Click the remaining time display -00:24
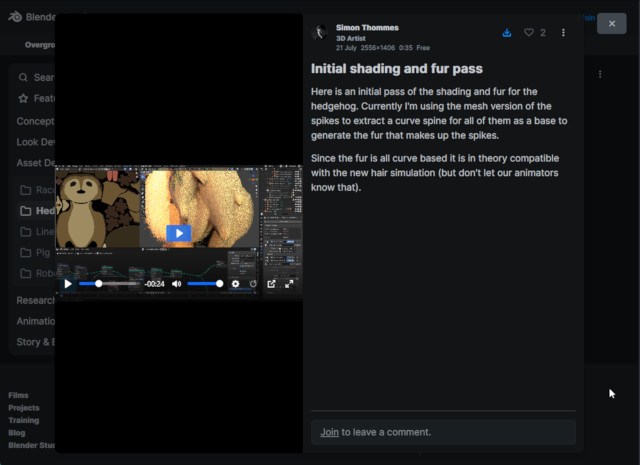The image size is (640, 465). pos(155,284)
